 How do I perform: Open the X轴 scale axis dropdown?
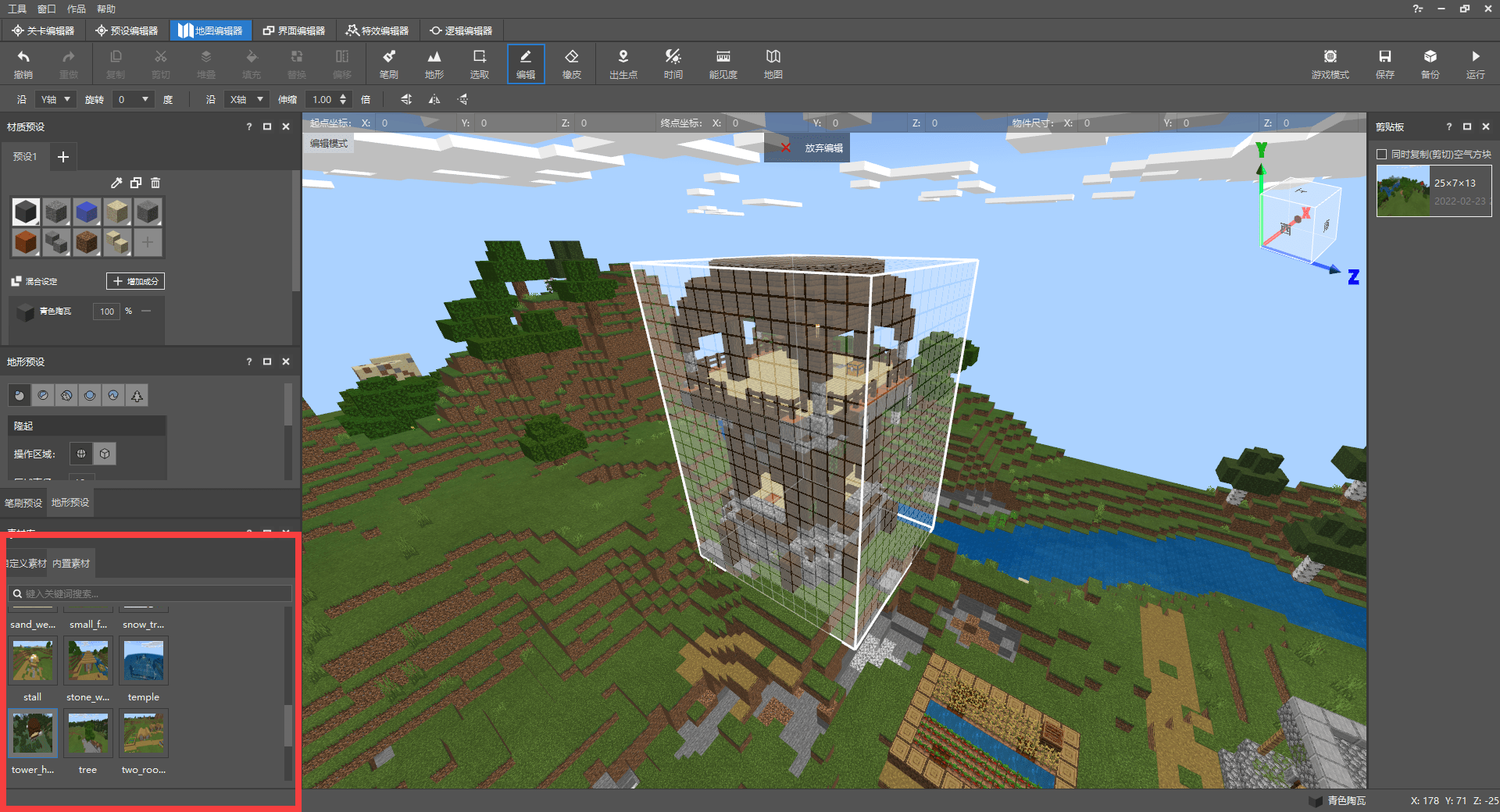247,99
